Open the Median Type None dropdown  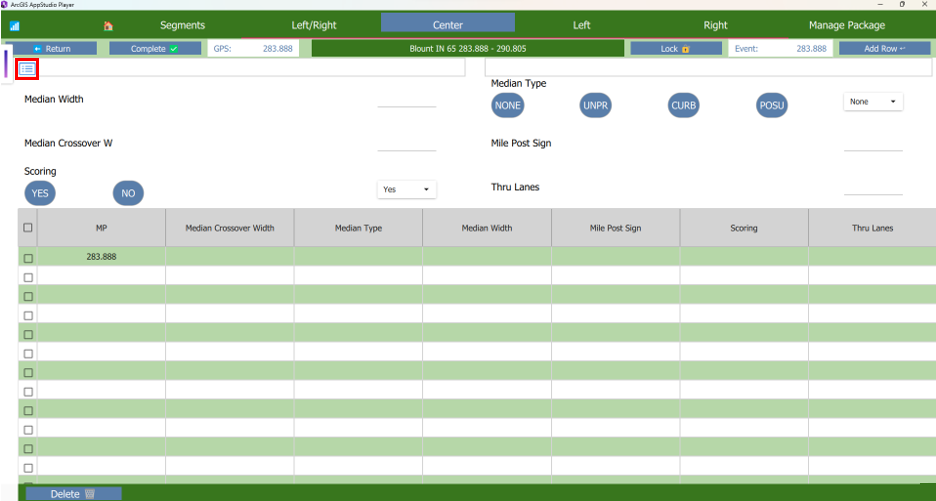tap(873, 102)
